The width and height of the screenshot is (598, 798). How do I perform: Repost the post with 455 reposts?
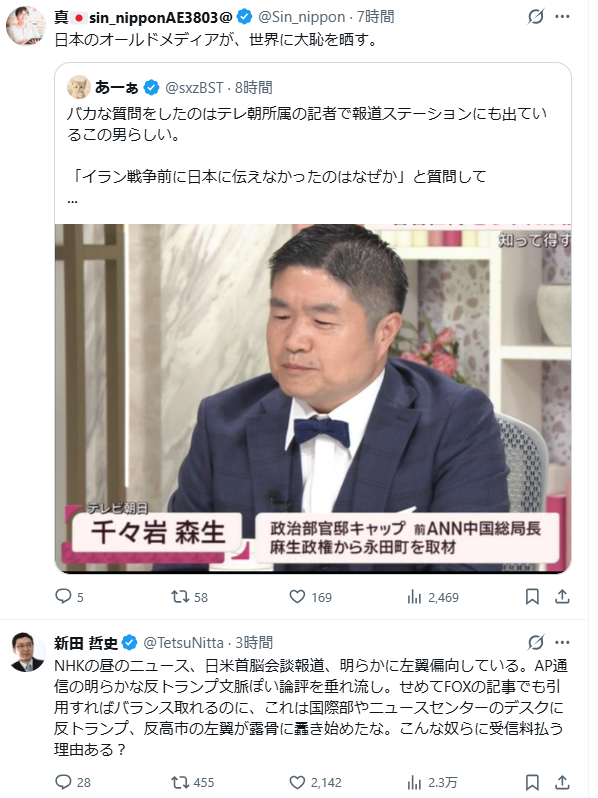click(193, 782)
